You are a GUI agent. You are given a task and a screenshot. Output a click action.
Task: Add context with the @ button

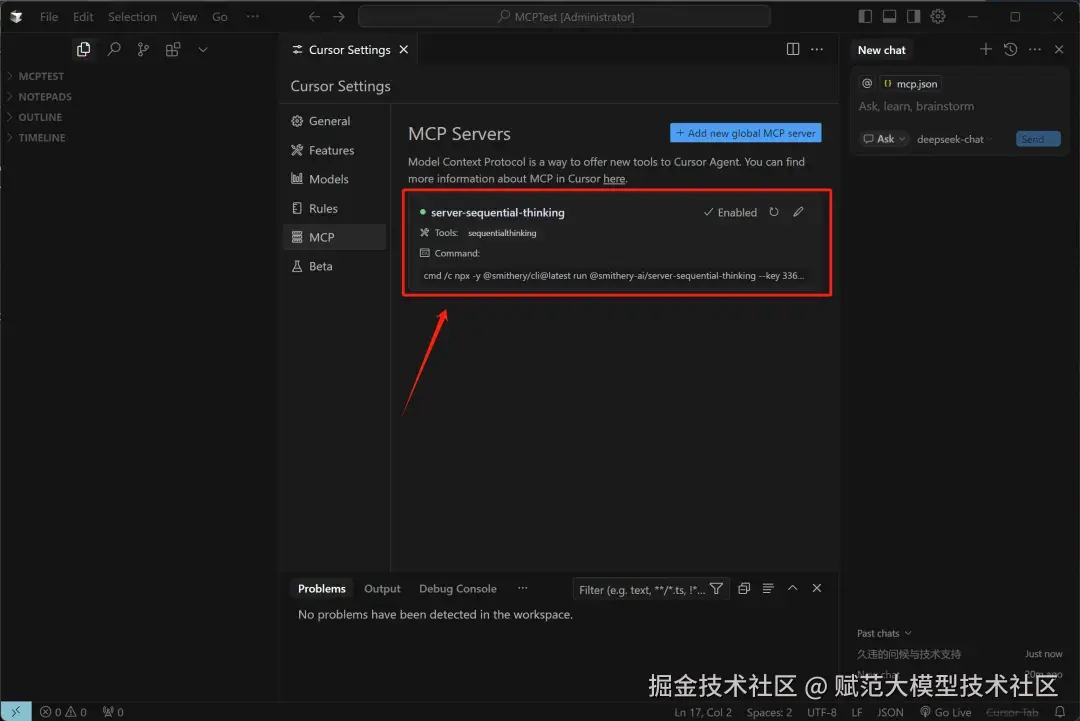click(866, 83)
